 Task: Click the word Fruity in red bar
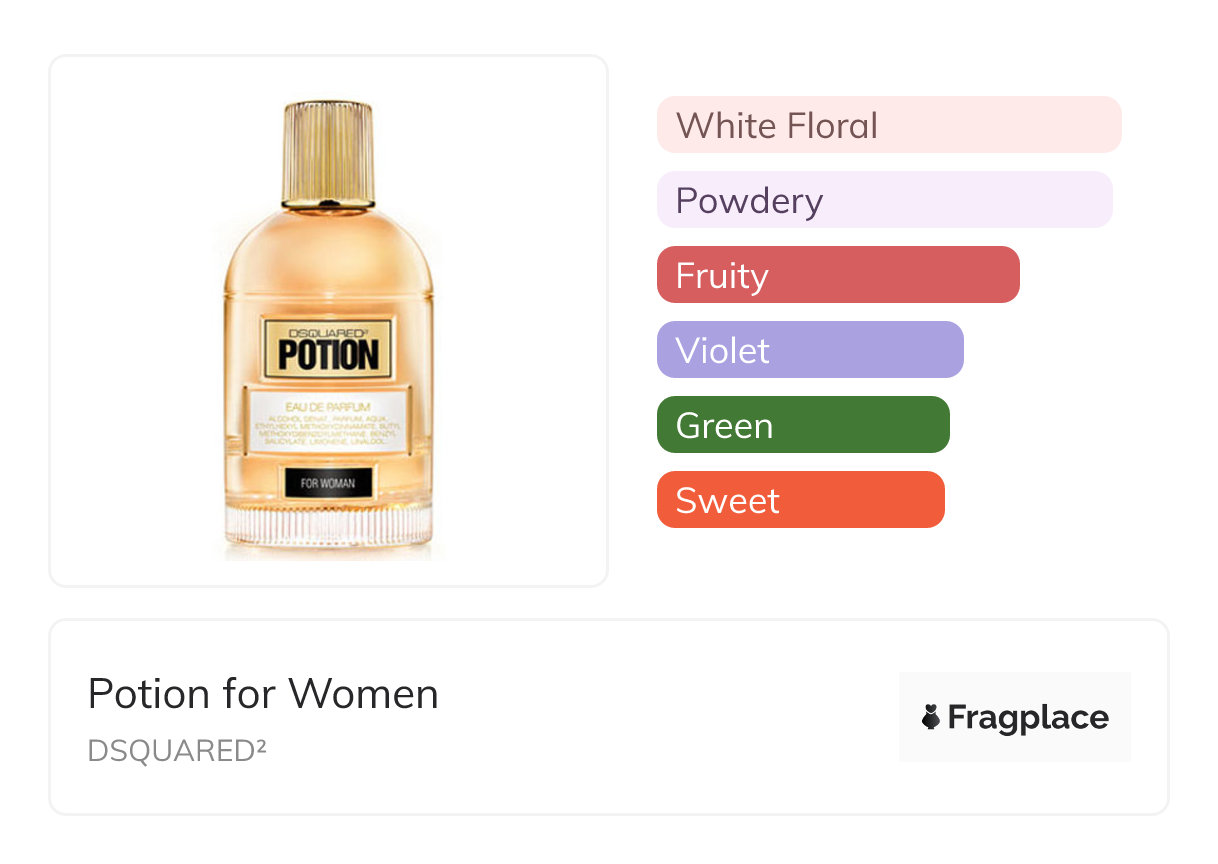(x=722, y=276)
